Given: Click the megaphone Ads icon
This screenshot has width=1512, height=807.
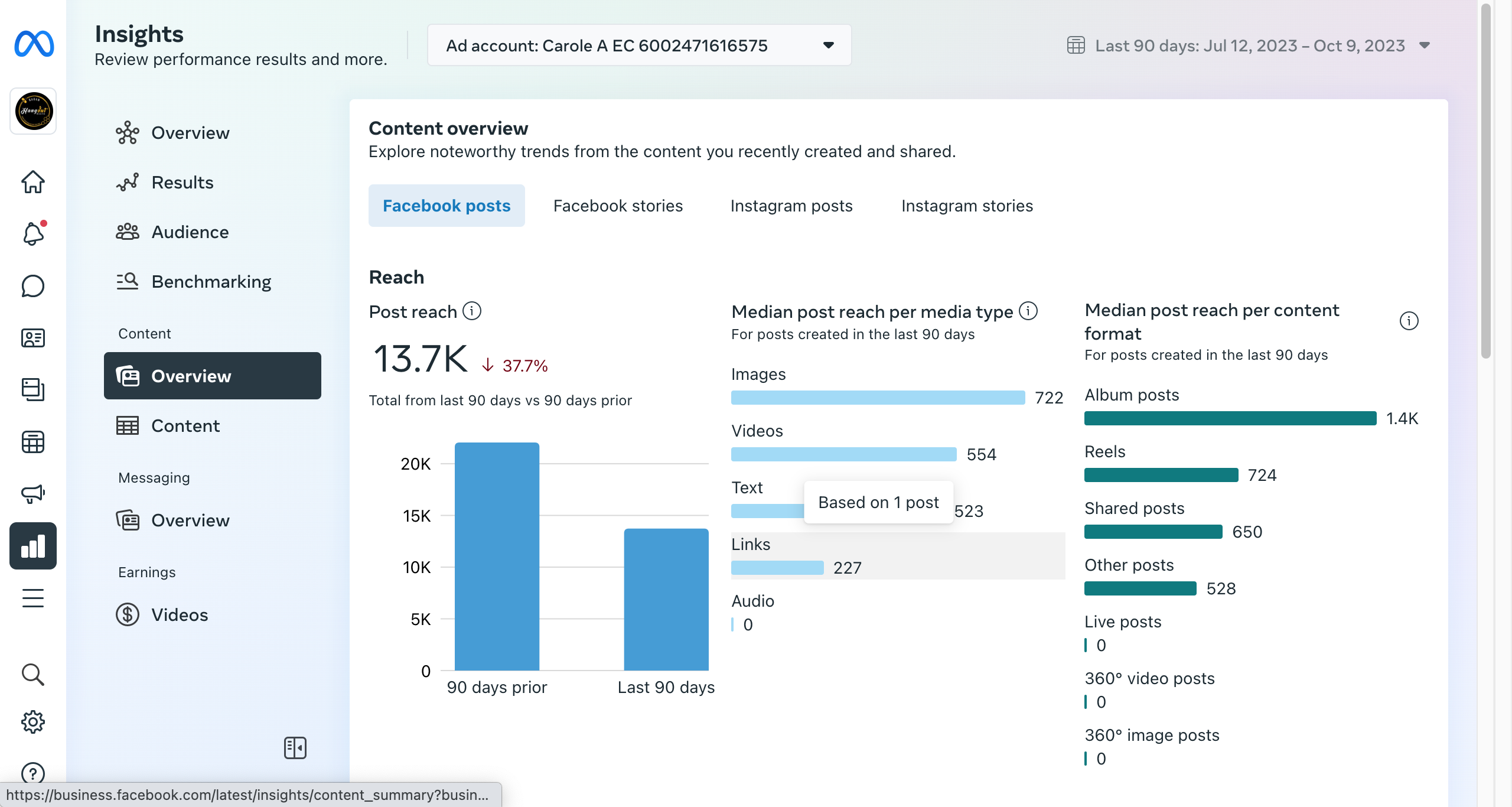Looking at the screenshot, I should (33, 493).
